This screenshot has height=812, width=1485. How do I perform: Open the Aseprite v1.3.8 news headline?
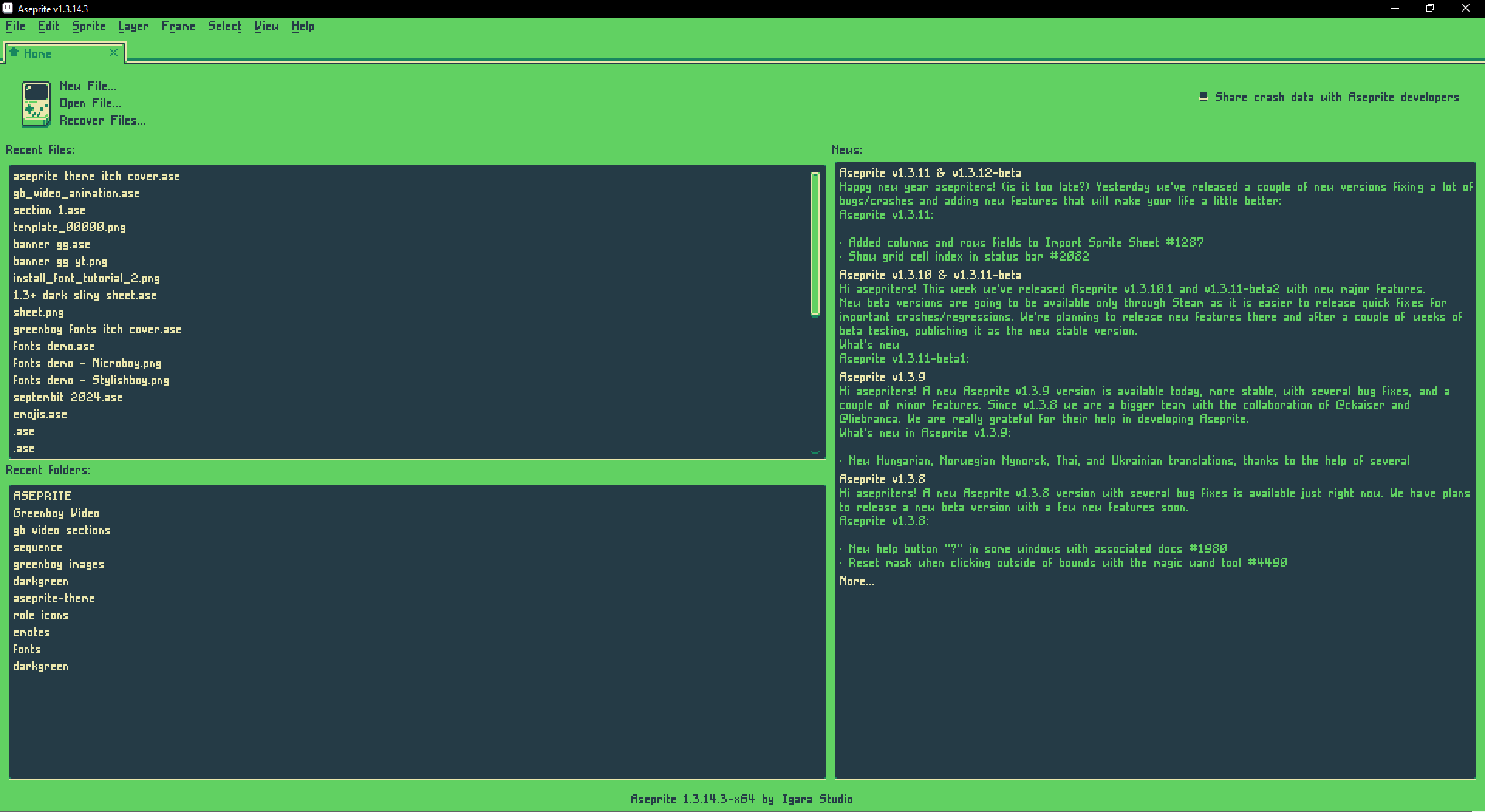pyautogui.click(x=882, y=479)
